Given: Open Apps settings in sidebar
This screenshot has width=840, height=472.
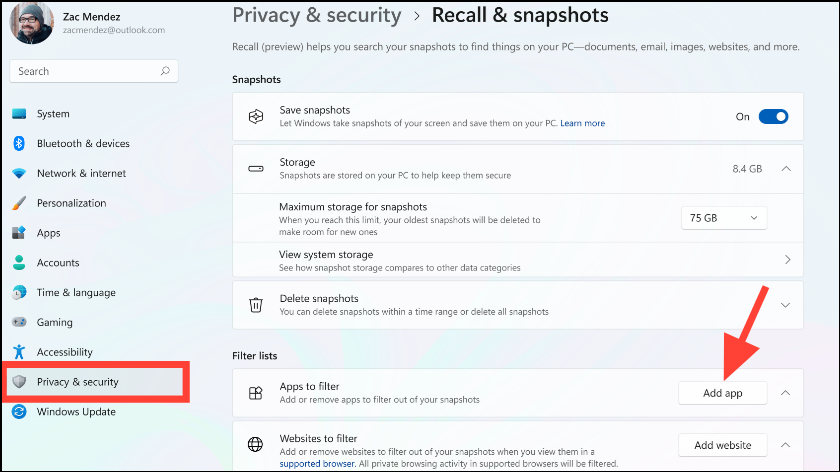Looking at the screenshot, I should 49,233.
